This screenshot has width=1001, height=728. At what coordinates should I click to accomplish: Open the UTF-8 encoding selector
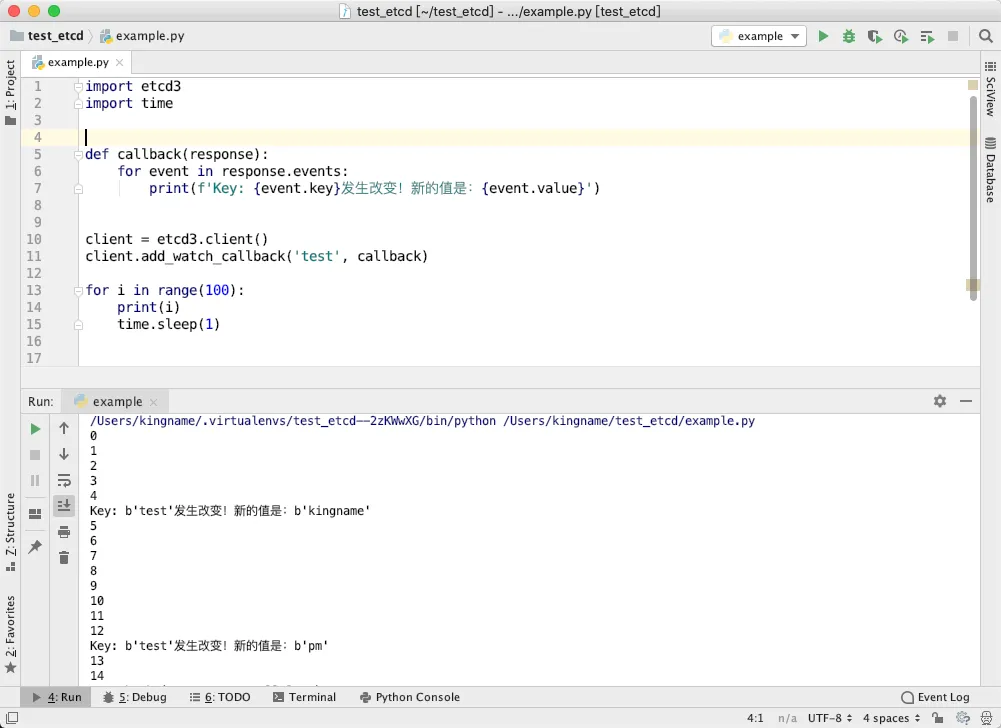coord(830,718)
